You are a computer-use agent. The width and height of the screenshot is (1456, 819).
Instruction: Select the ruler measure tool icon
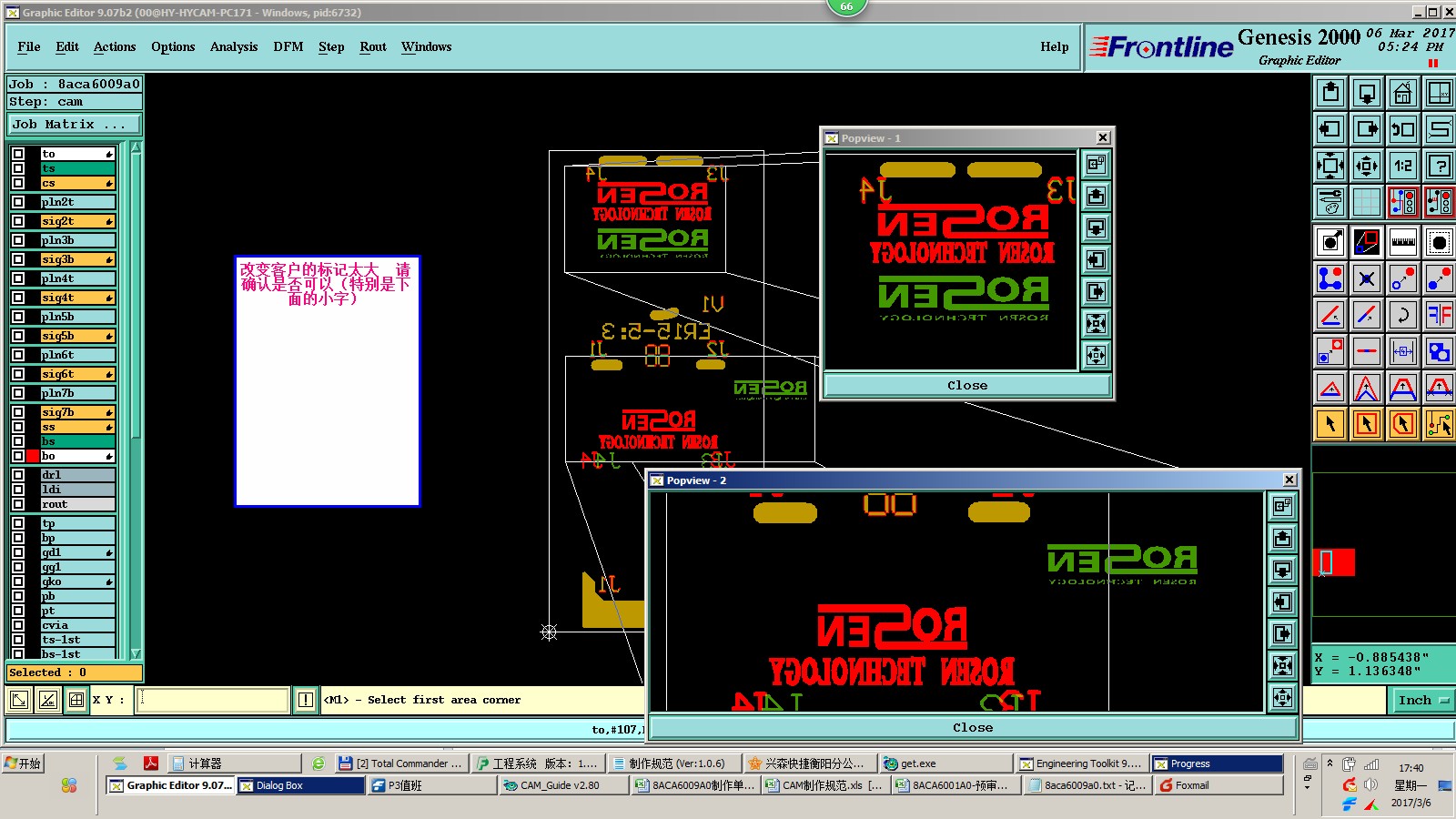tap(1403, 242)
